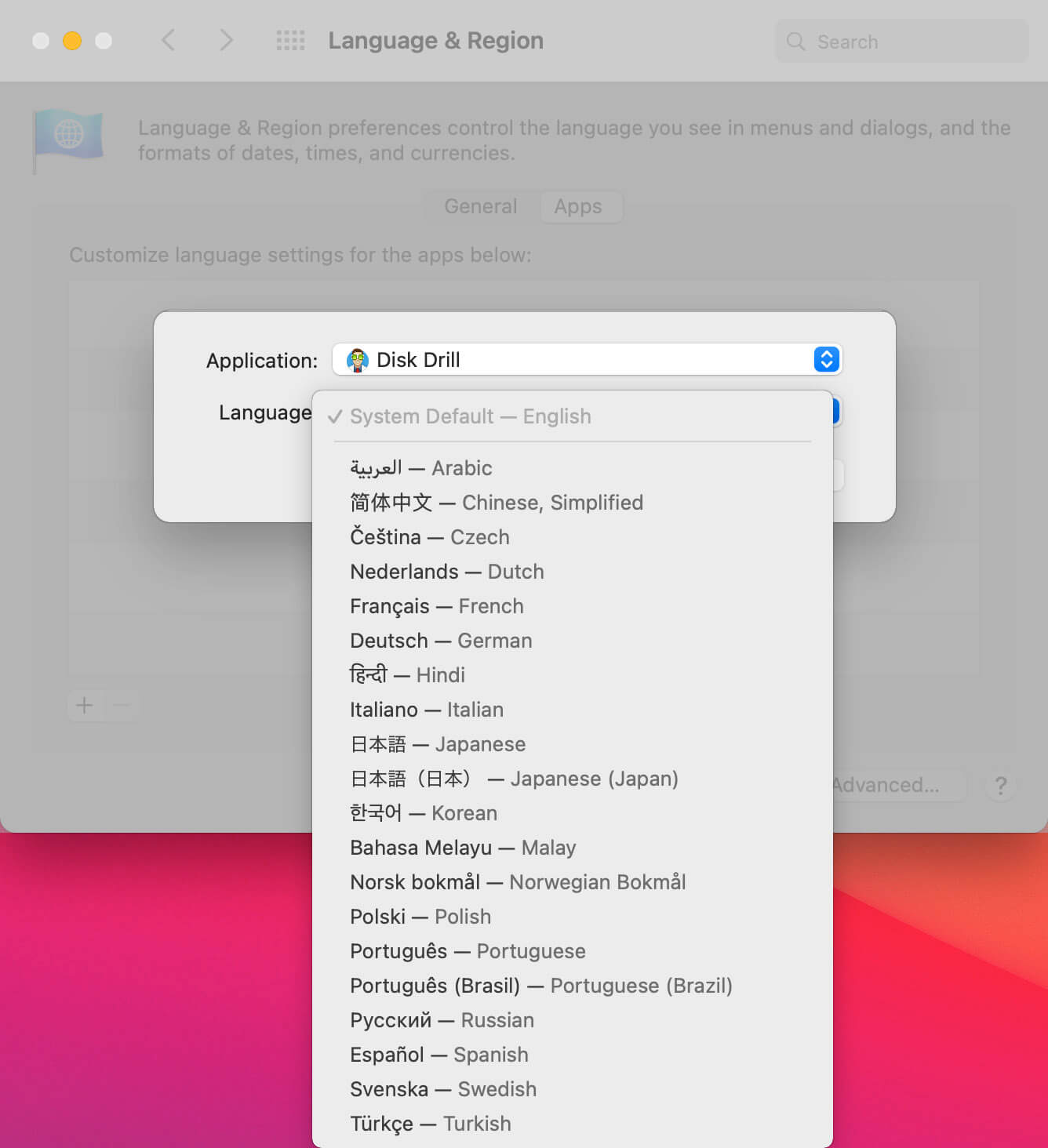Open the Application dropdown showing Disk Drill
The height and width of the screenshot is (1148, 1048).
pos(587,359)
